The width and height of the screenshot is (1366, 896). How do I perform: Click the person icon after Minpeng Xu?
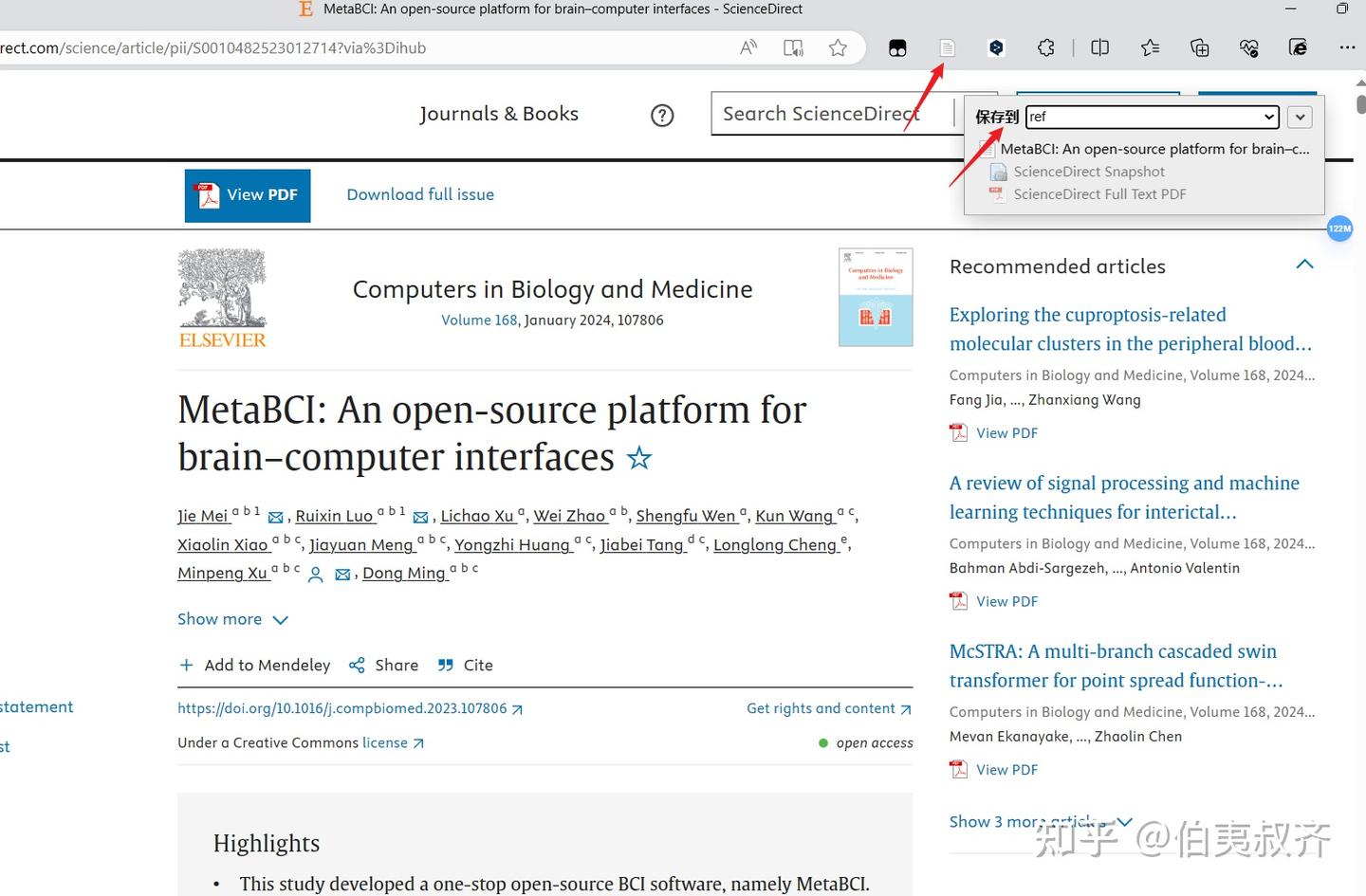pos(316,575)
